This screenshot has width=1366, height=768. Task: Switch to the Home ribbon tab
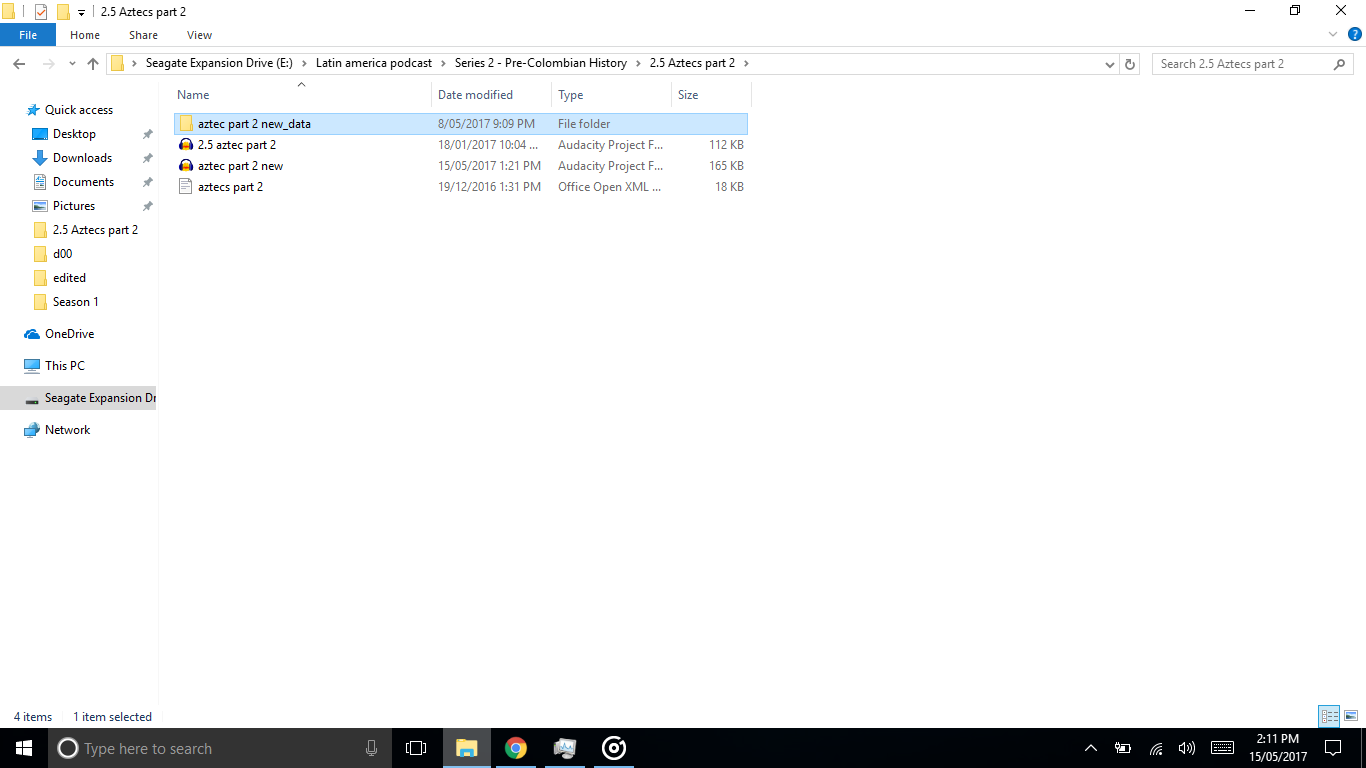85,35
